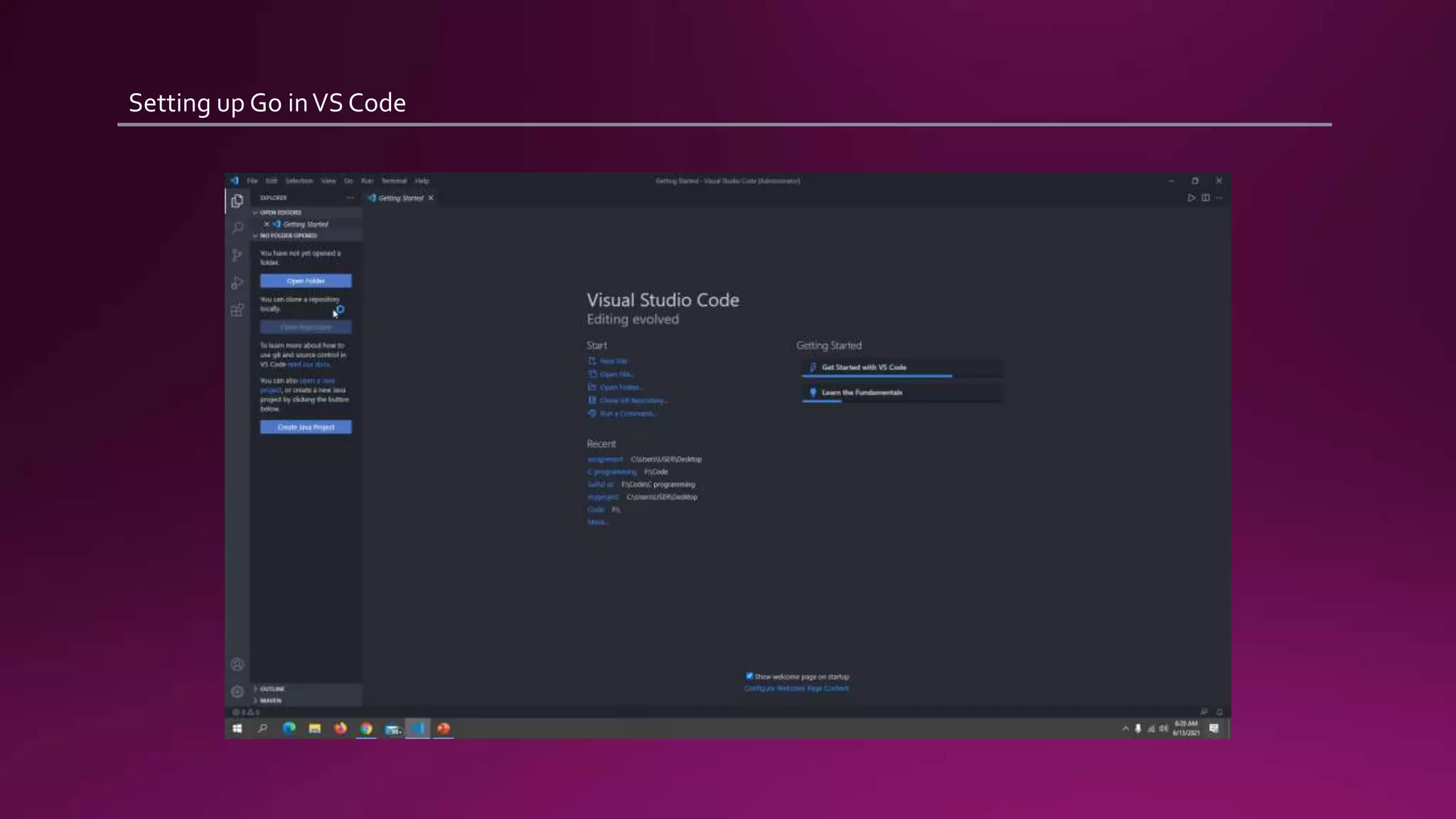Close Getting Started in Open Editors list
The image size is (1456, 819).
coord(267,225)
